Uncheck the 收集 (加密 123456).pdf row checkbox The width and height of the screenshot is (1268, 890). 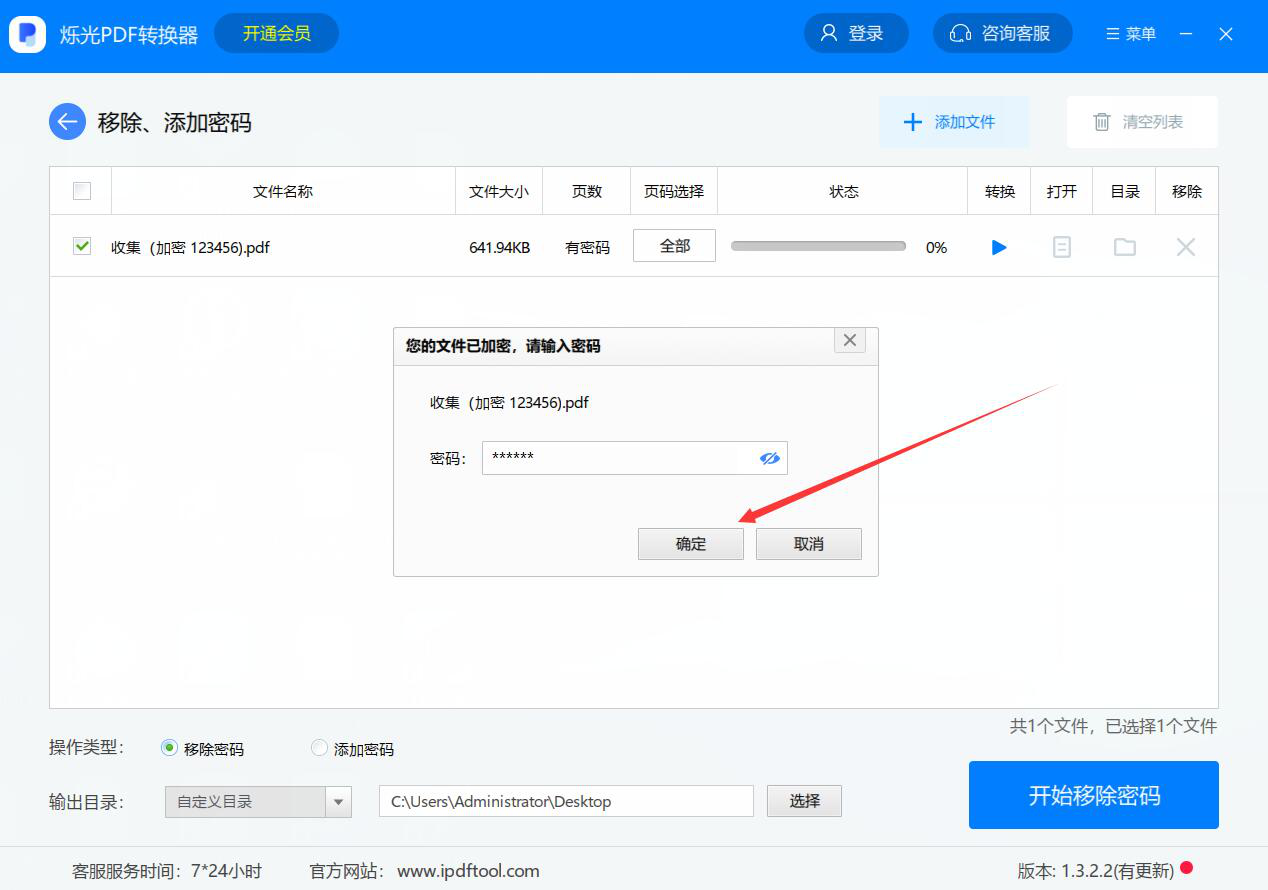82,246
